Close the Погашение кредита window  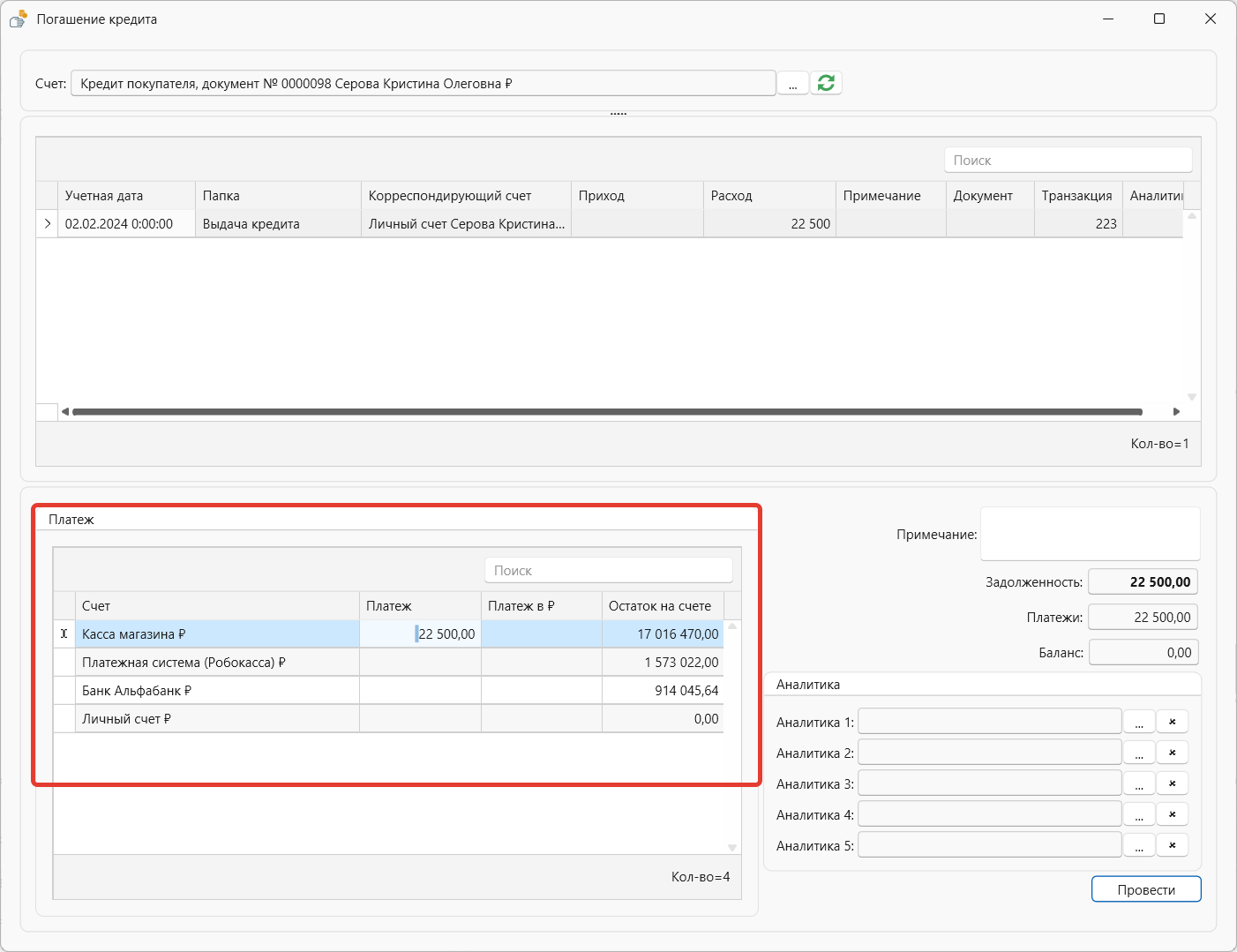(1211, 19)
